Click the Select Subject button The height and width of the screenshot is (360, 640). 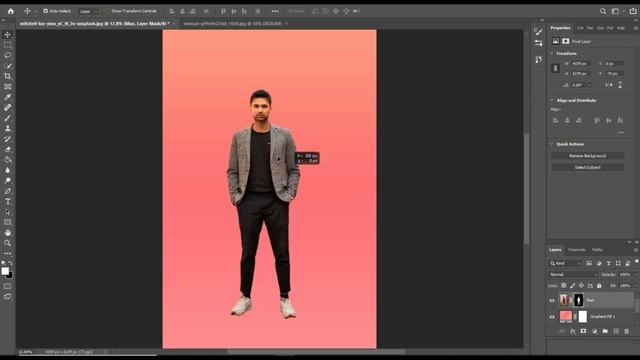pyautogui.click(x=587, y=167)
